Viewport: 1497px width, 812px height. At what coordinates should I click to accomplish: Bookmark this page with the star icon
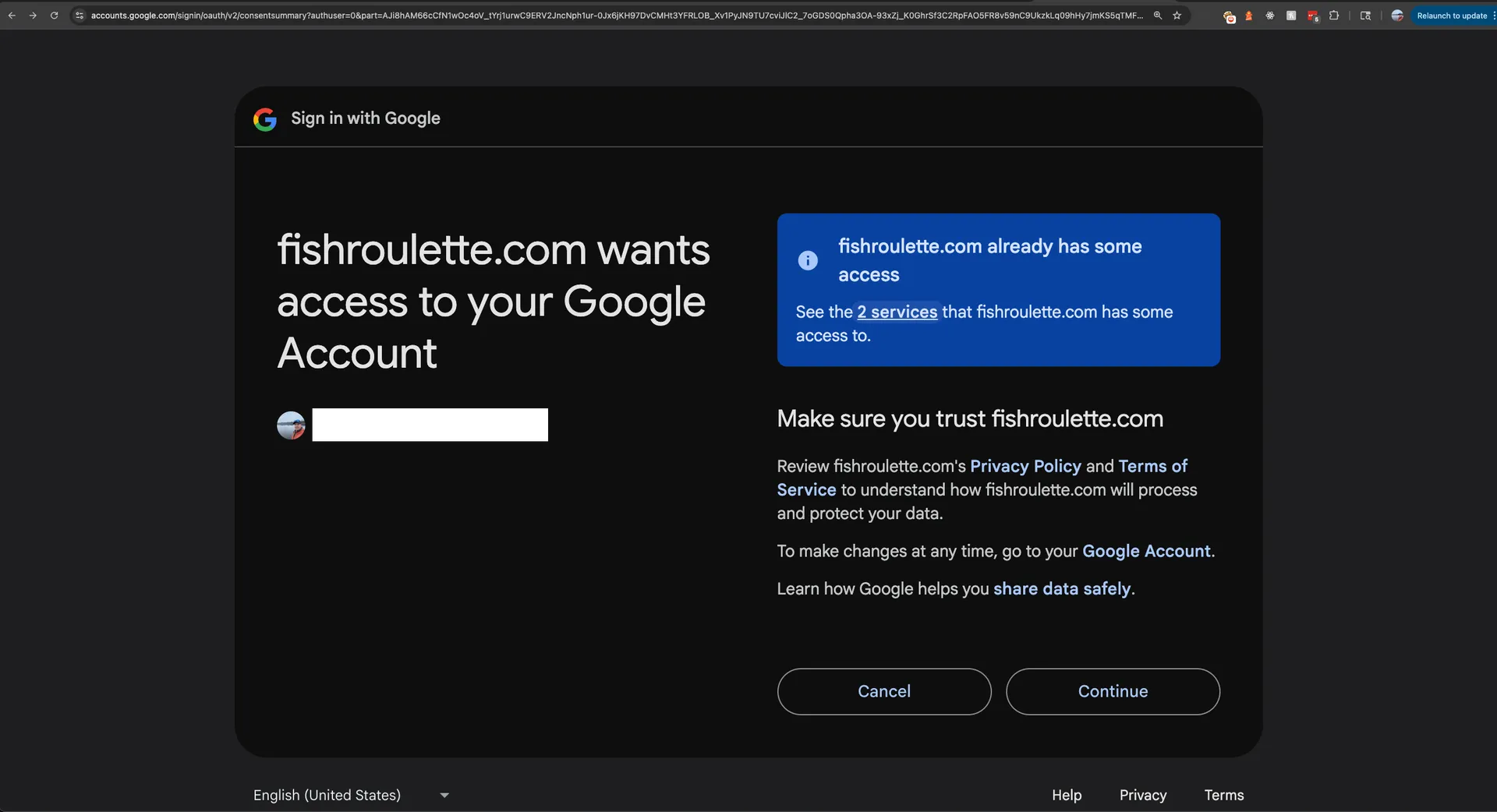pos(1177,16)
